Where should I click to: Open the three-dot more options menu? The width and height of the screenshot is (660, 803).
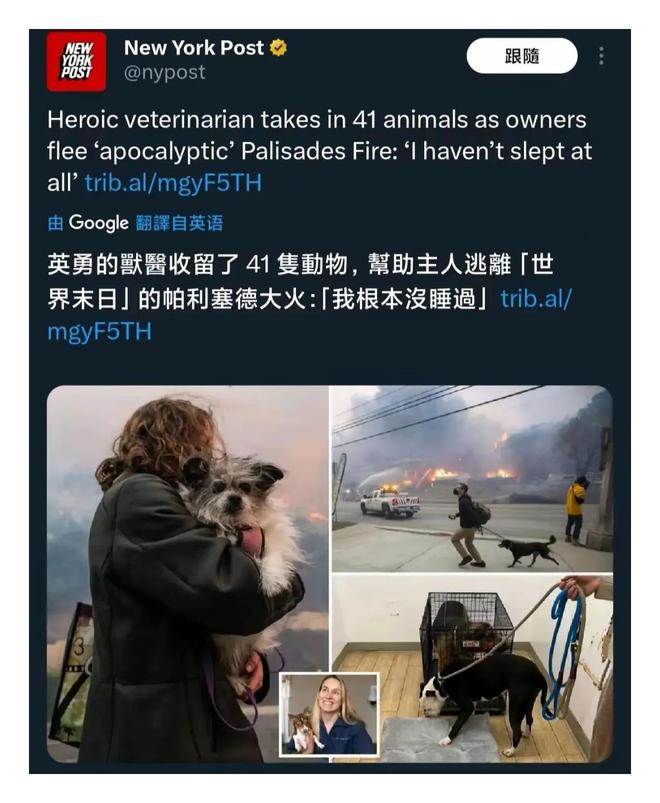click(601, 56)
